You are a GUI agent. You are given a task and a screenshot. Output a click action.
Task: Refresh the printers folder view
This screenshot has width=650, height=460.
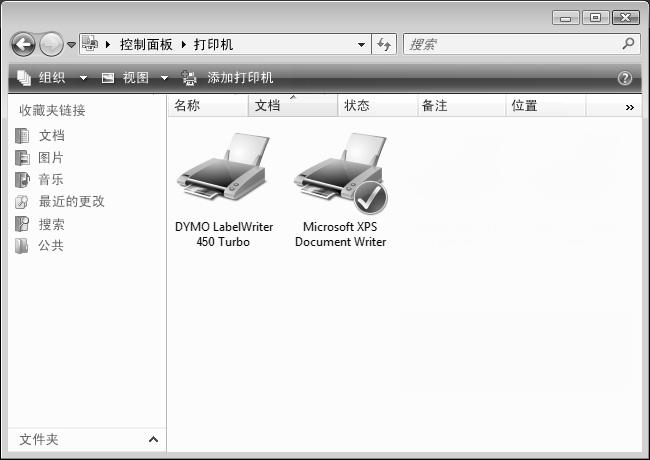pyautogui.click(x=384, y=44)
